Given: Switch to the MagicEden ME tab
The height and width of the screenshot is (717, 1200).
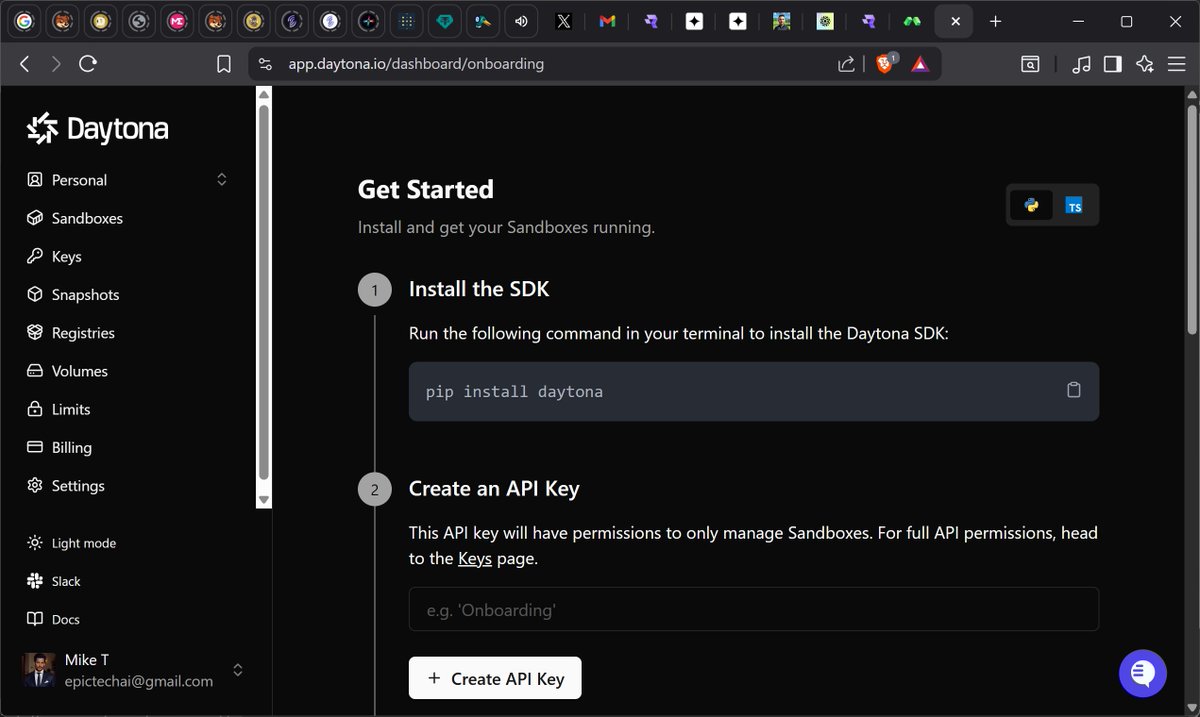Looking at the screenshot, I should click(177, 21).
